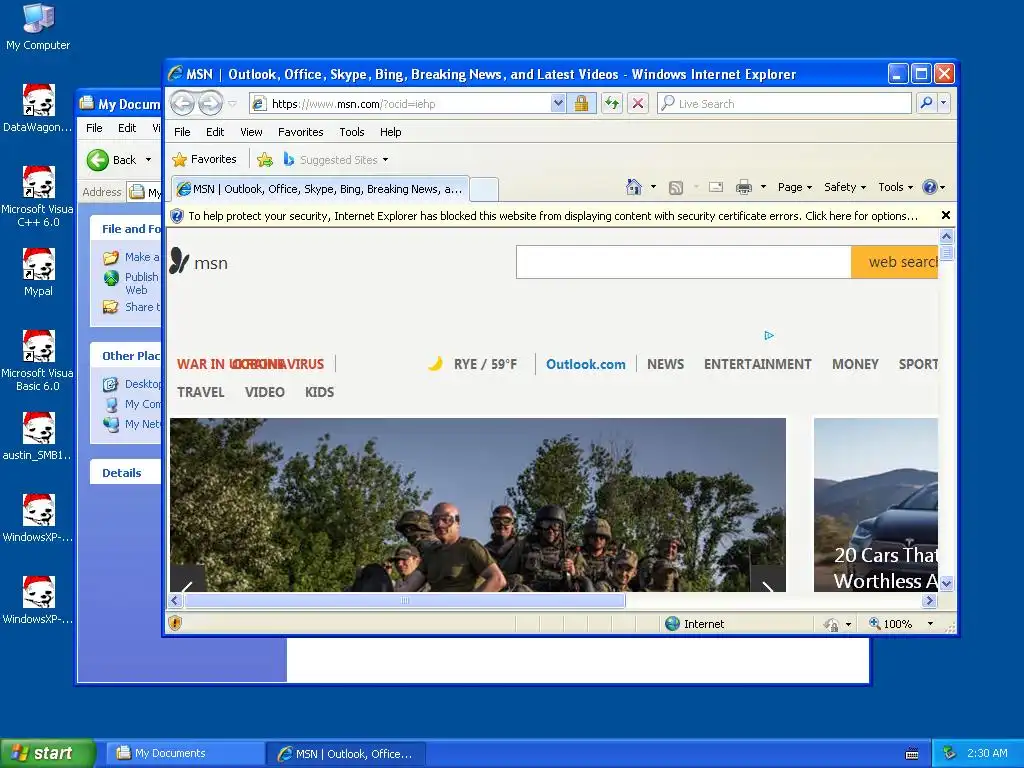Open the View menu
Viewport: 1024px width, 768px height.
[251, 132]
